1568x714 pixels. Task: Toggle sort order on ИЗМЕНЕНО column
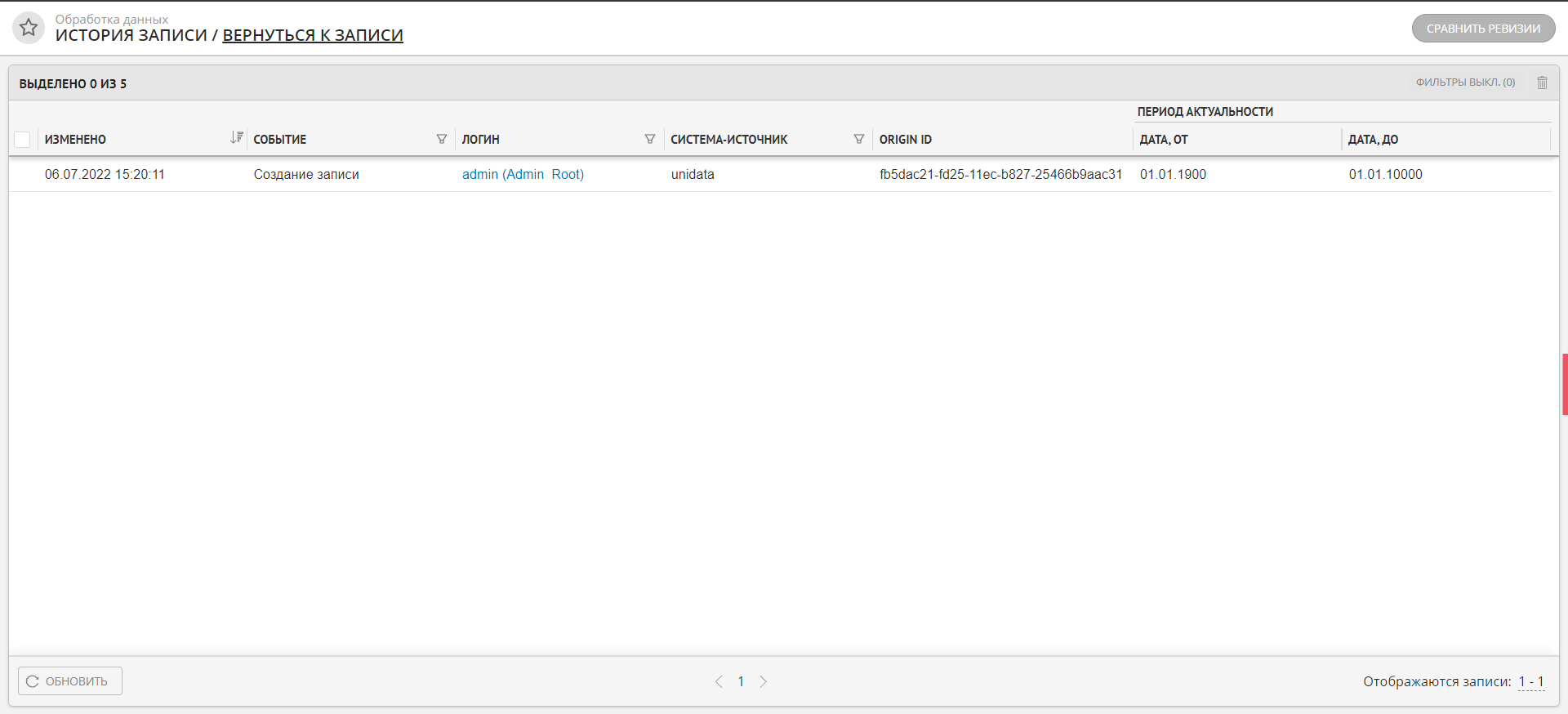(237, 138)
